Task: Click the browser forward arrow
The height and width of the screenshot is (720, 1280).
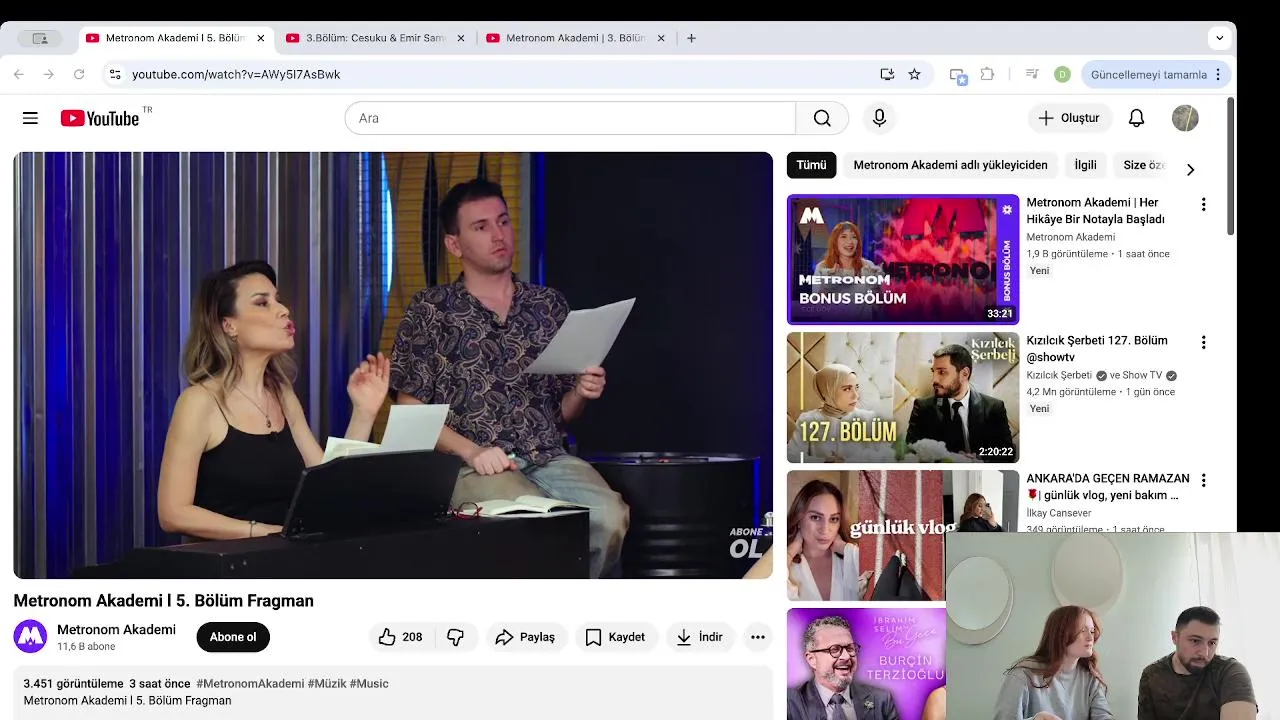Action: [48, 74]
